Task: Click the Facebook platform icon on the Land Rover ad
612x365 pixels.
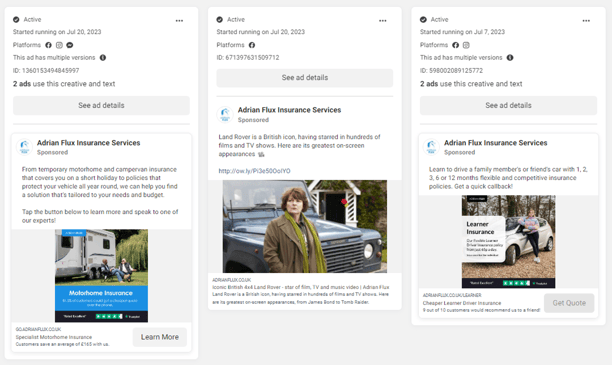Action: [252, 45]
